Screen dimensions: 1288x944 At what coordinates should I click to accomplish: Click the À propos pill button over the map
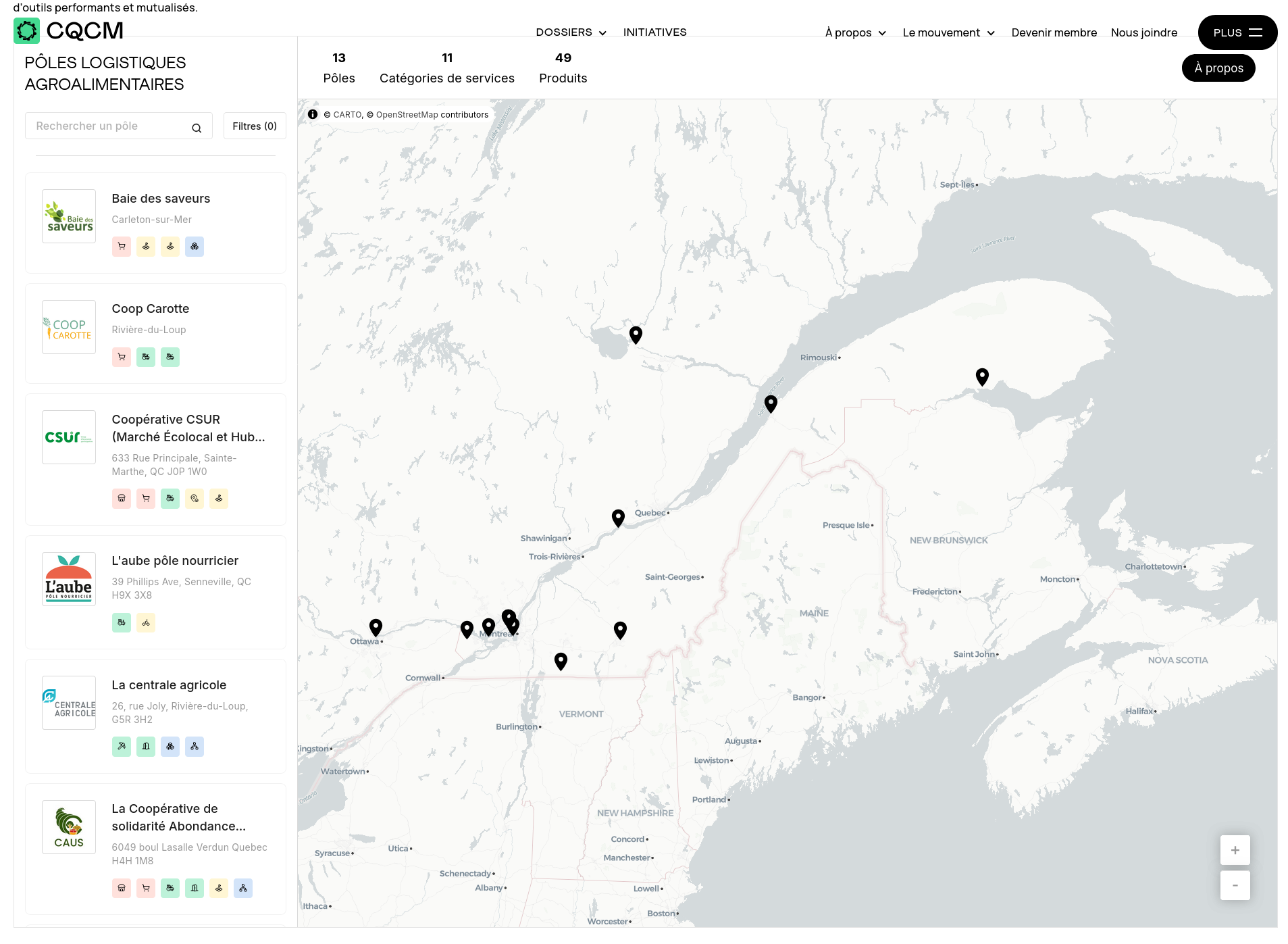tap(1218, 68)
